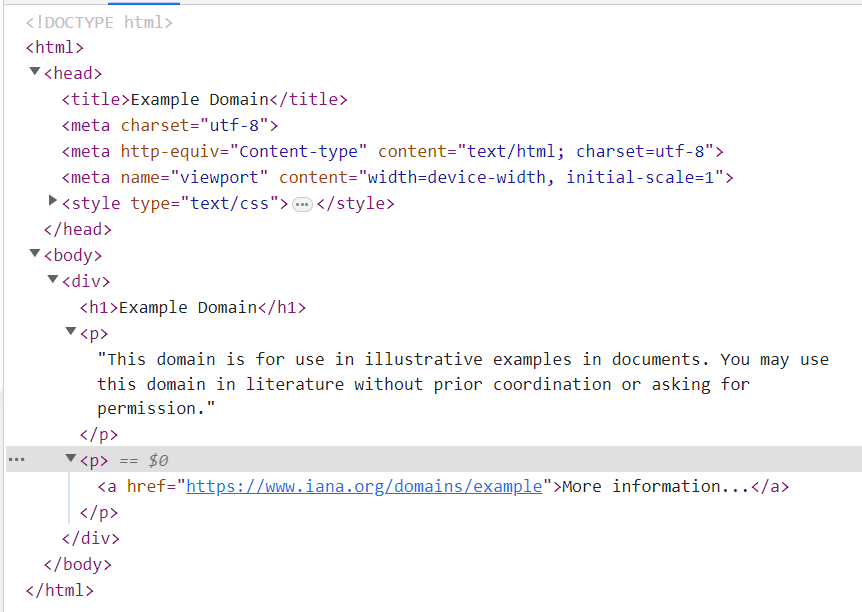The image size is (862, 612).
Task: Click the closing </div> tag
Action: coord(91,538)
